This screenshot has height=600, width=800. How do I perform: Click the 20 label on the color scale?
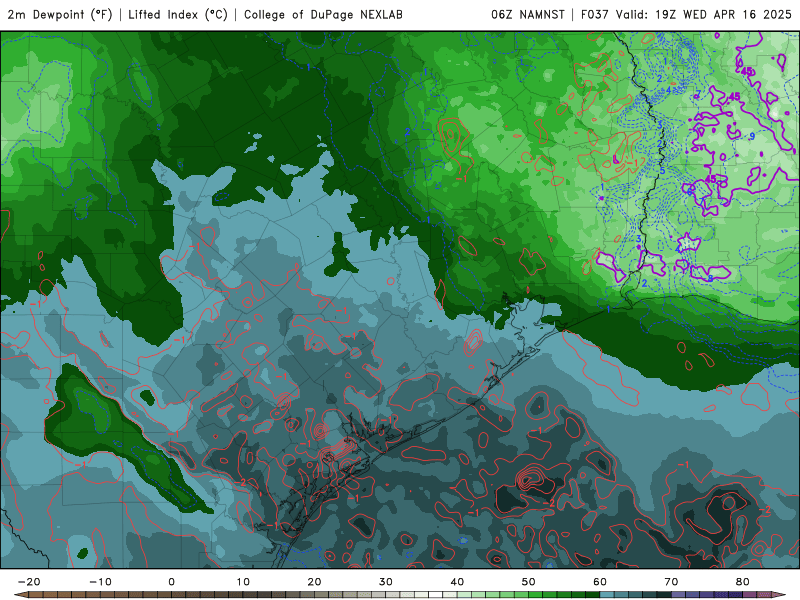tap(314, 582)
